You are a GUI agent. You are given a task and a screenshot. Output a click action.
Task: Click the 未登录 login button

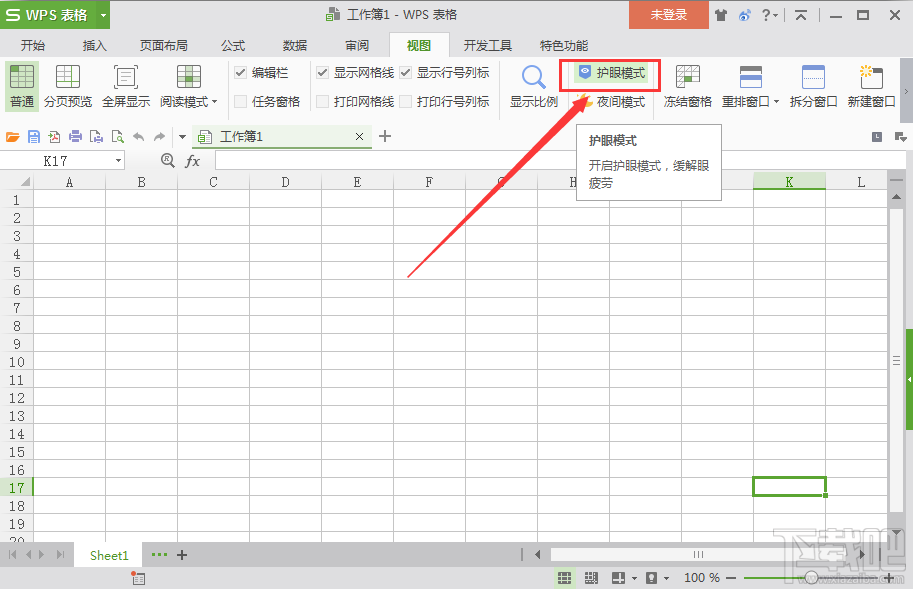point(667,15)
